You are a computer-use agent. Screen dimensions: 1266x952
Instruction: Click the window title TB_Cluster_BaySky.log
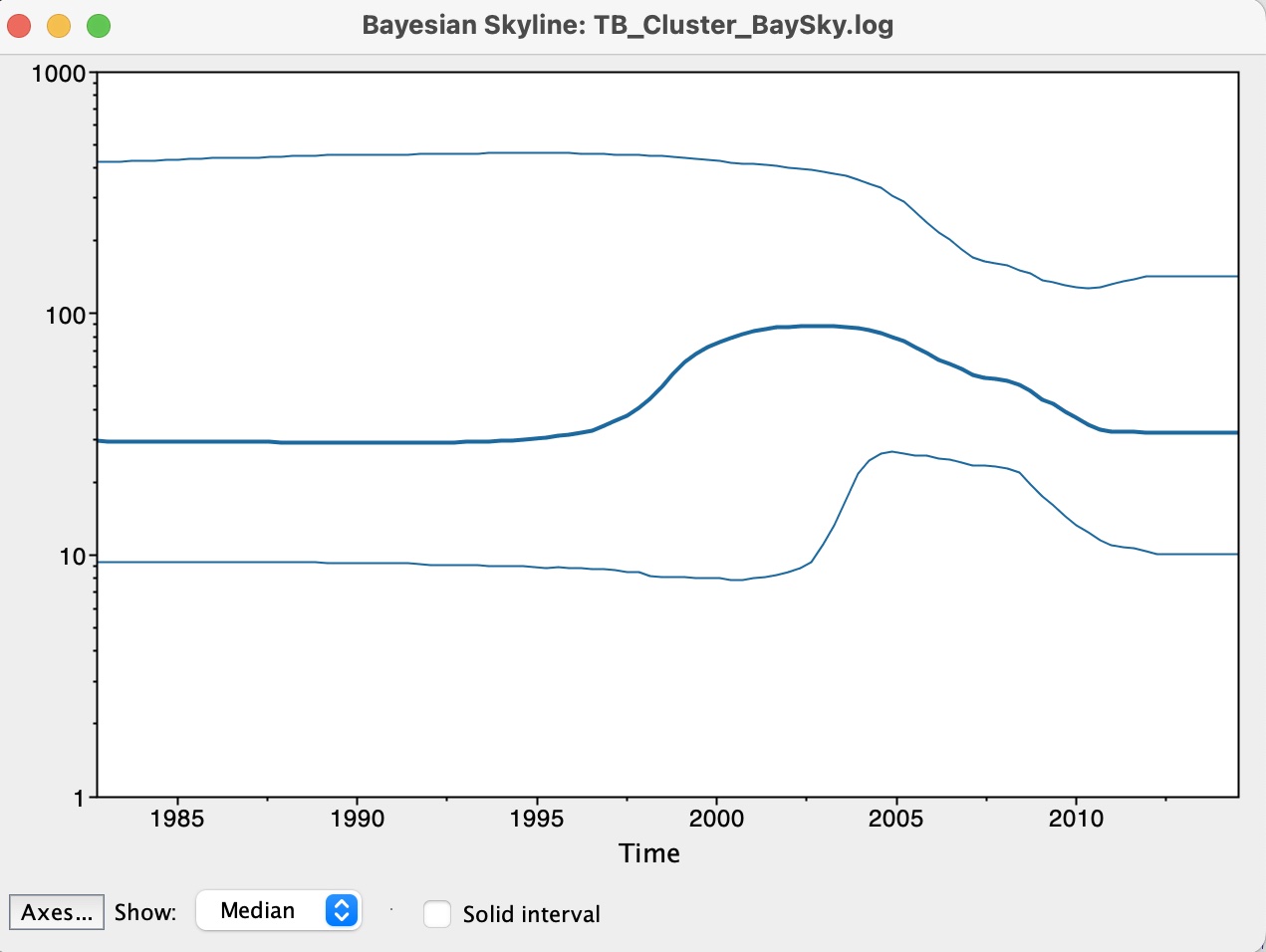[628, 25]
